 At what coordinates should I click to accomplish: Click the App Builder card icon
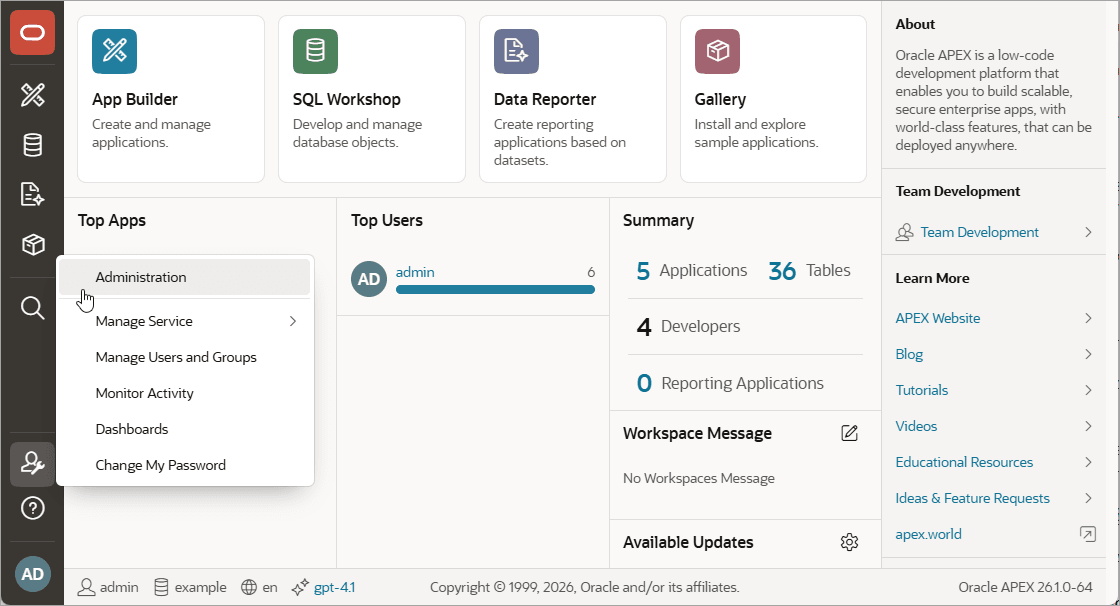114,51
